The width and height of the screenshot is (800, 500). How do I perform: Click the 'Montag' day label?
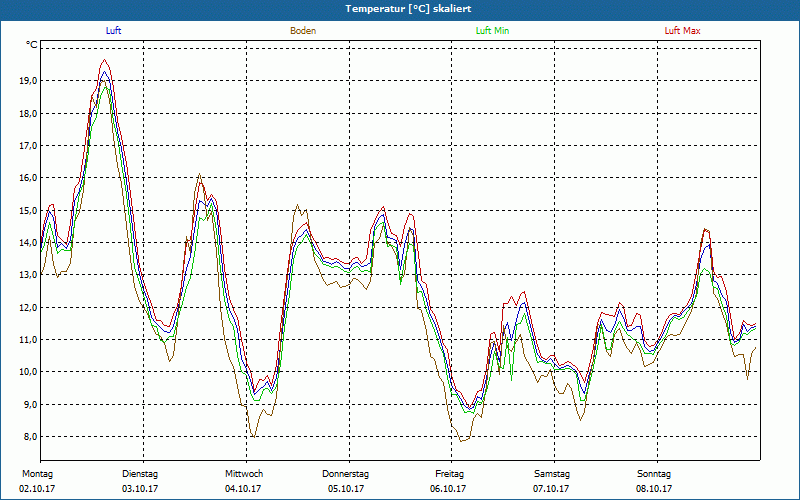point(37,474)
